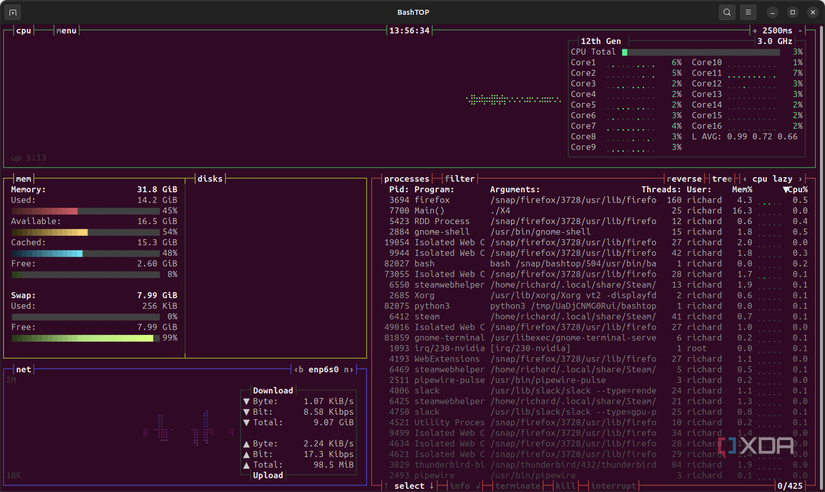Click the kill button in process footer
825x492 pixels.
point(565,486)
